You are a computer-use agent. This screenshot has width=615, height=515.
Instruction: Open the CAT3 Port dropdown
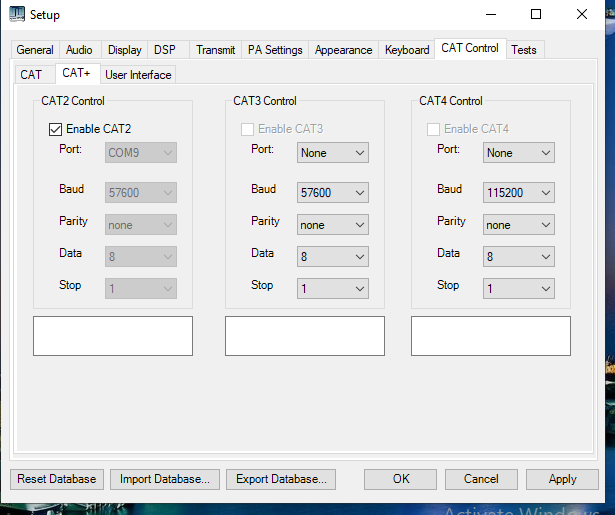(333, 153)
